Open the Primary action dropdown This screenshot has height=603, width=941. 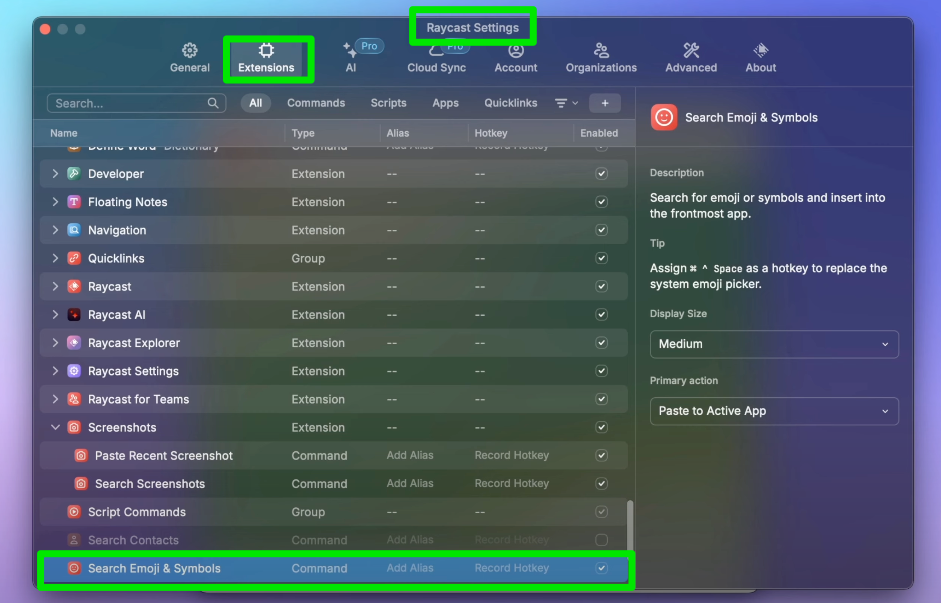click(774, 411)
